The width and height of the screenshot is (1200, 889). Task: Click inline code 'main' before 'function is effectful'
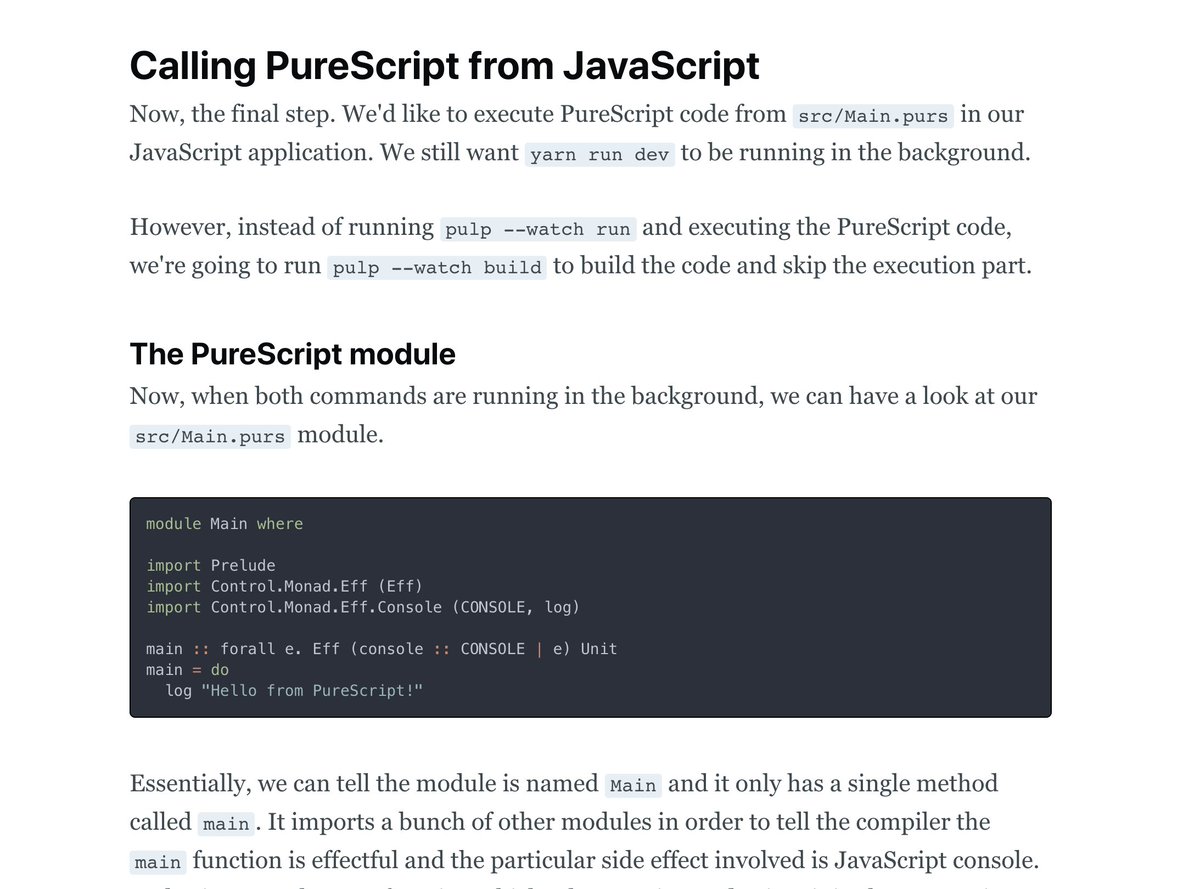point(158,862)
